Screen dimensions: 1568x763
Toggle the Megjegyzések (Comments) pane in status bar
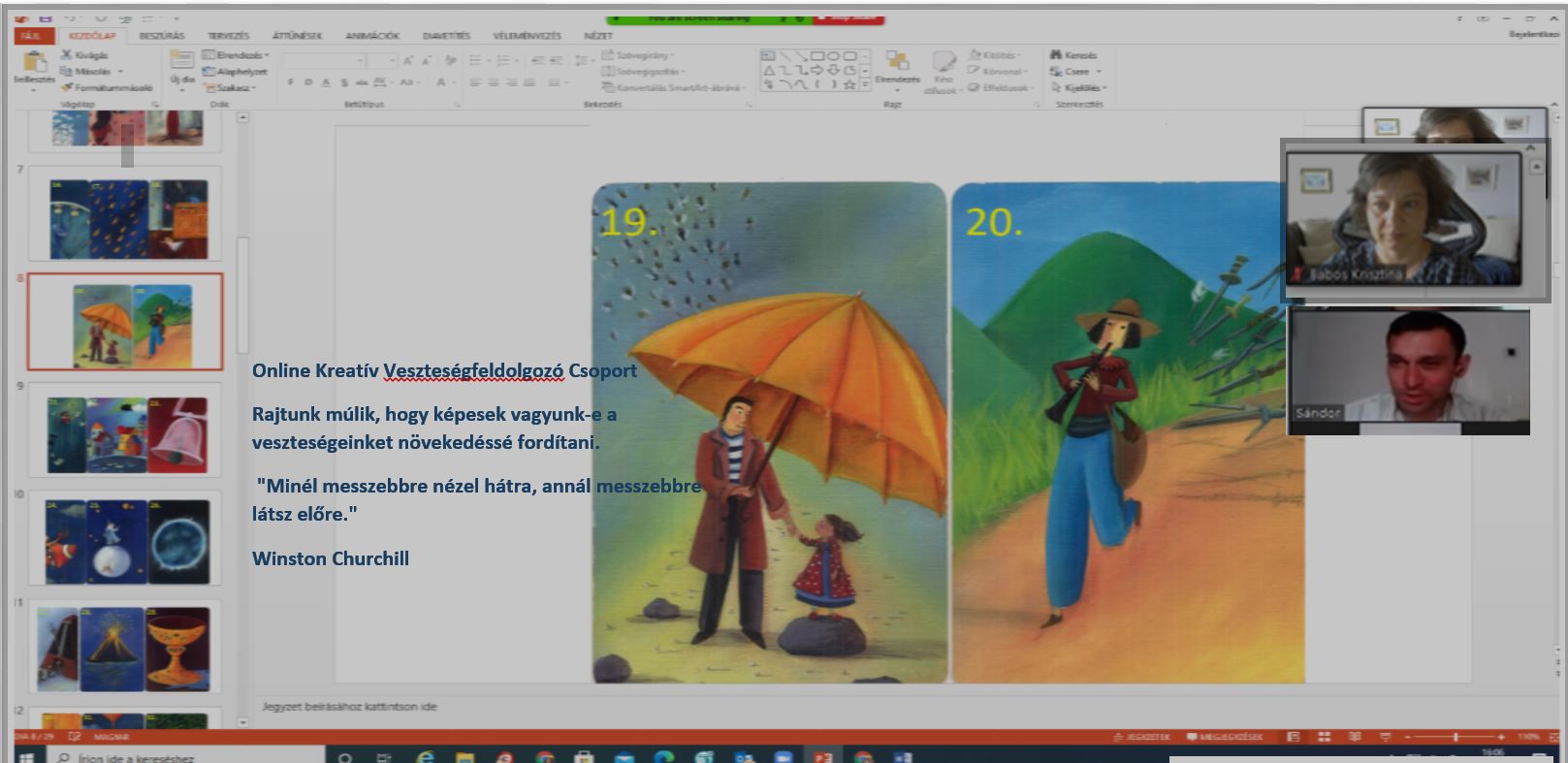(x=1225, y=737)
